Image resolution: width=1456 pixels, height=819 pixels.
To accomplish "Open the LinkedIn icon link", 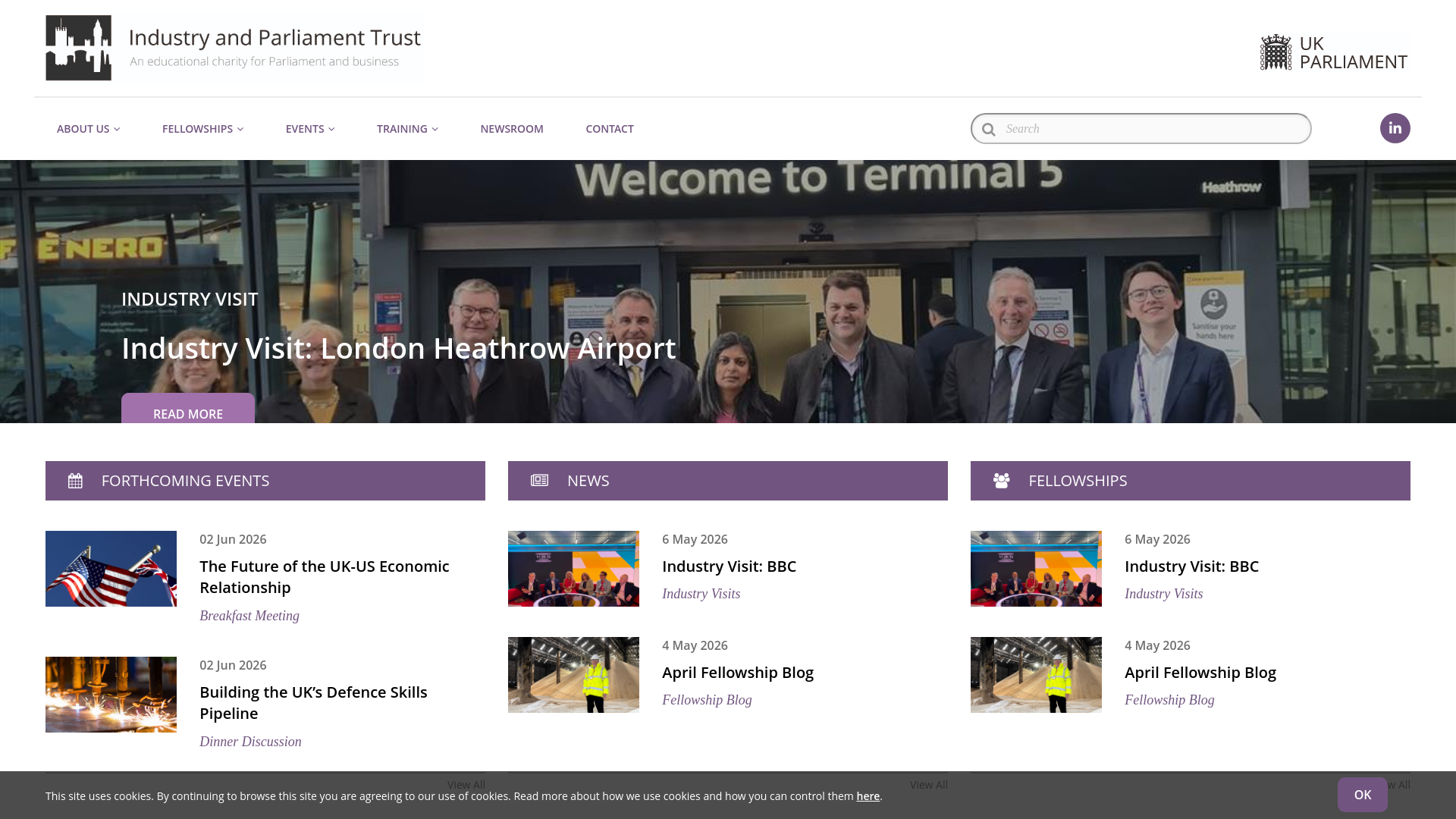I will coord(1395,128).
